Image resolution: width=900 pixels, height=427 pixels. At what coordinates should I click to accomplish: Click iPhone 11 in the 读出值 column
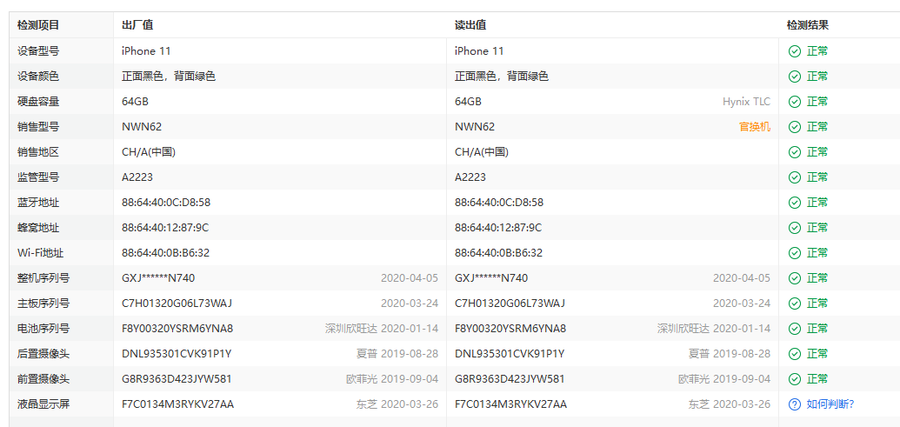click(x=479, y=51)
